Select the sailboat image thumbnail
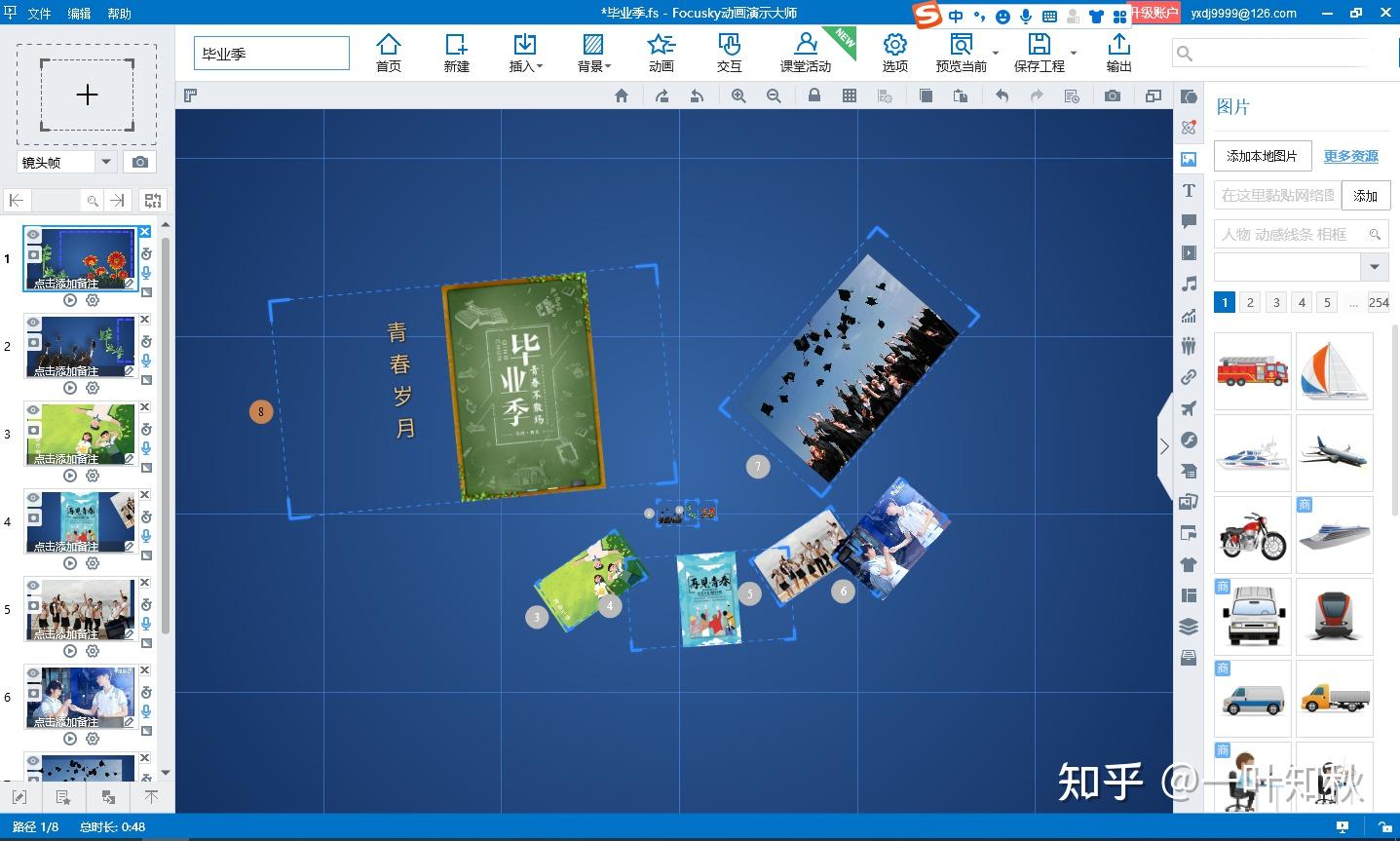Screen dimensions: 1400x841 point(1335,371)
